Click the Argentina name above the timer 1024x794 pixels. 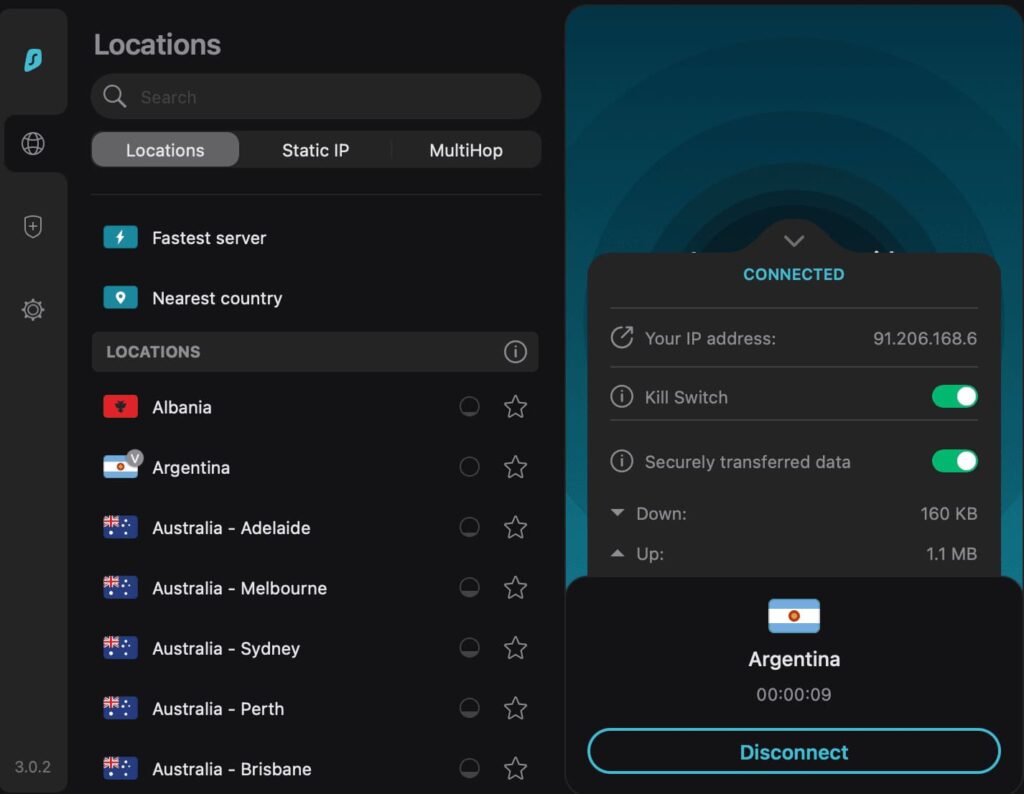(794, 659)
